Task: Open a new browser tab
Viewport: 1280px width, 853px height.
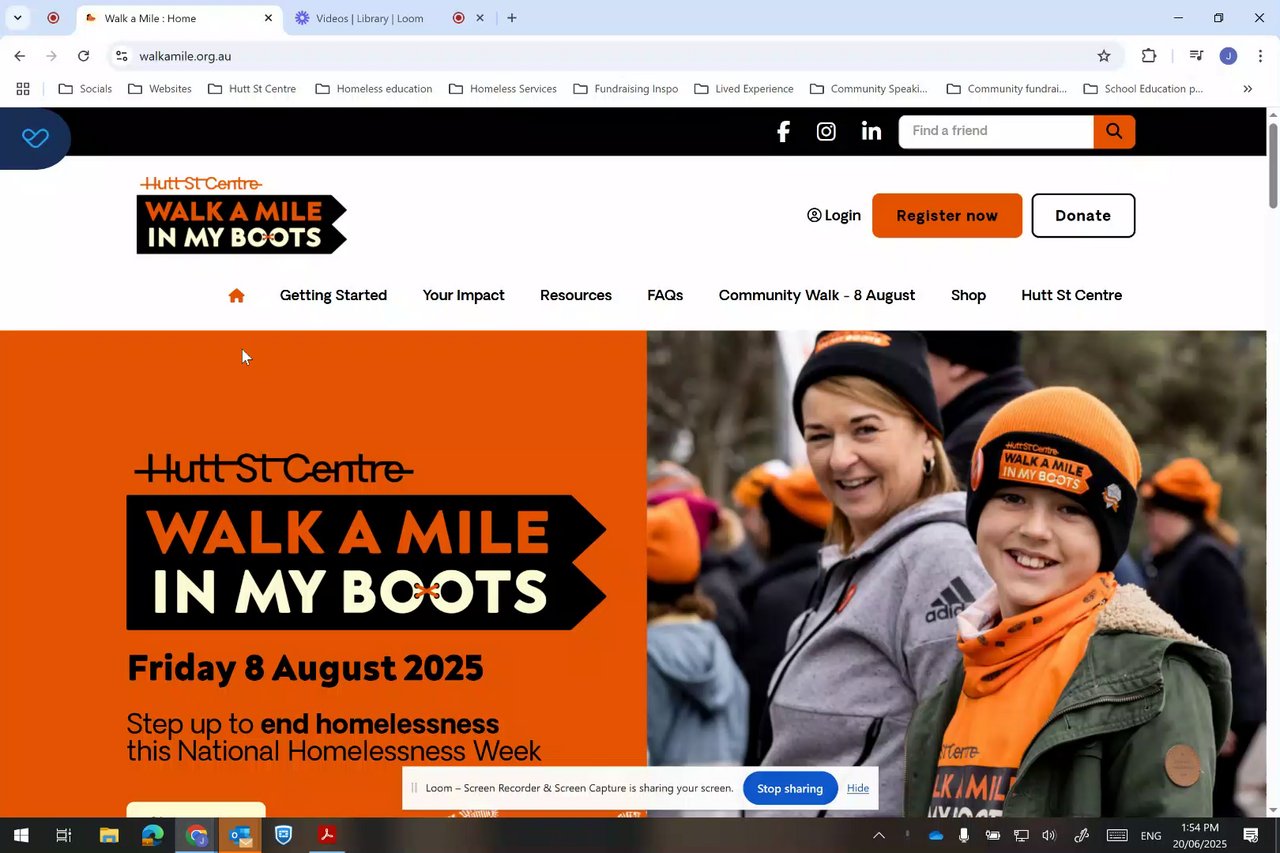Action: coord(512,18)
